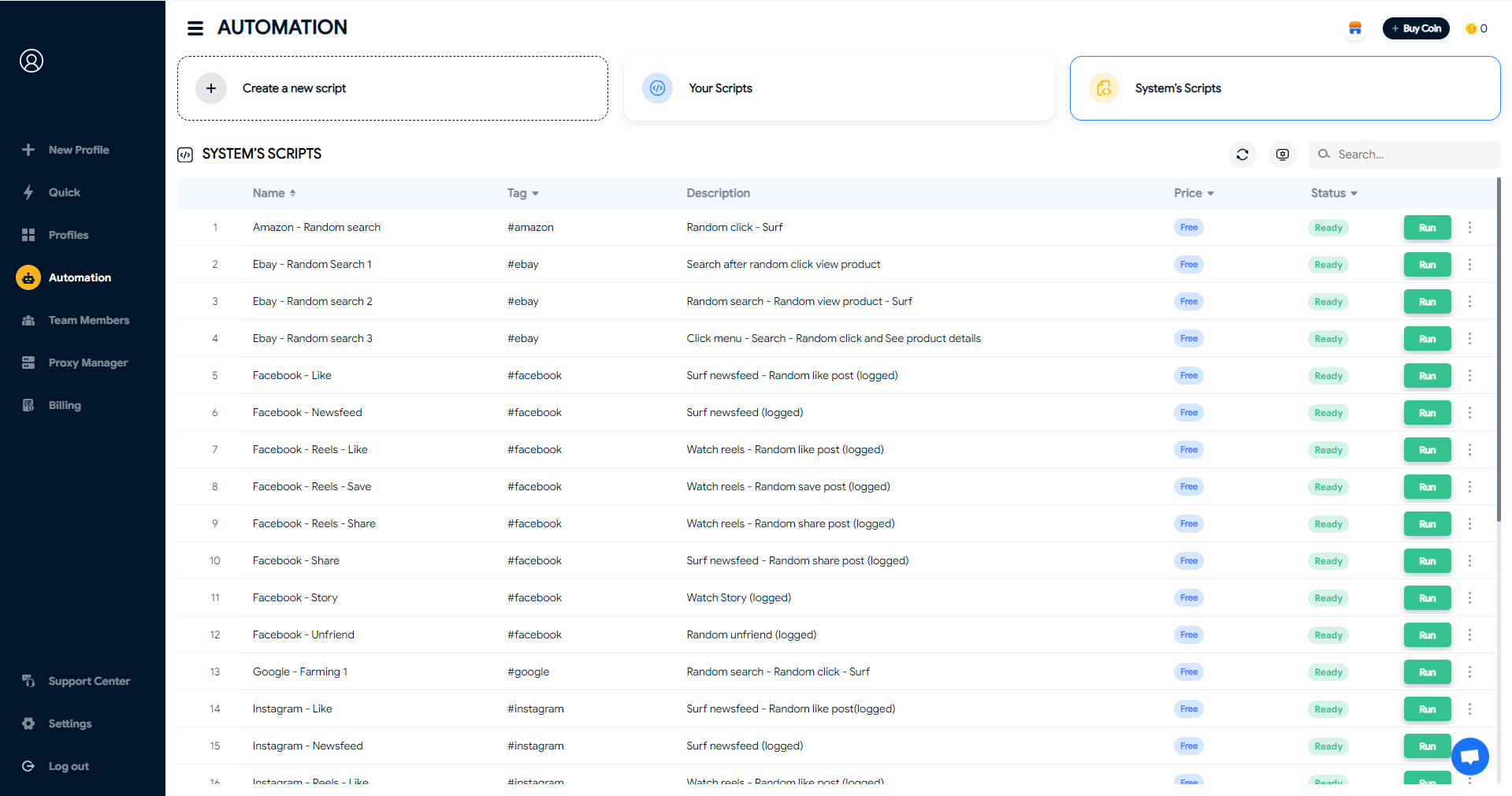
Task: Open the Billing section icon
Action: [x=28, y=405]
